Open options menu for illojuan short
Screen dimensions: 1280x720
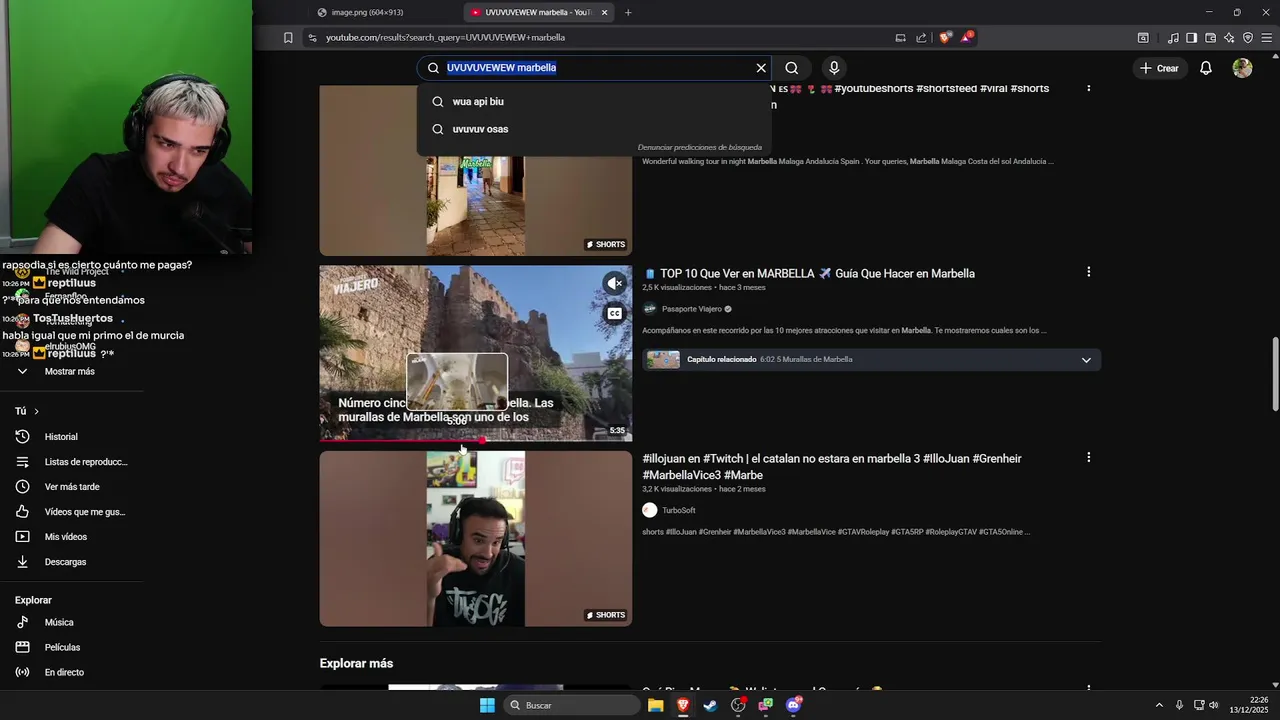point(1088,457)
